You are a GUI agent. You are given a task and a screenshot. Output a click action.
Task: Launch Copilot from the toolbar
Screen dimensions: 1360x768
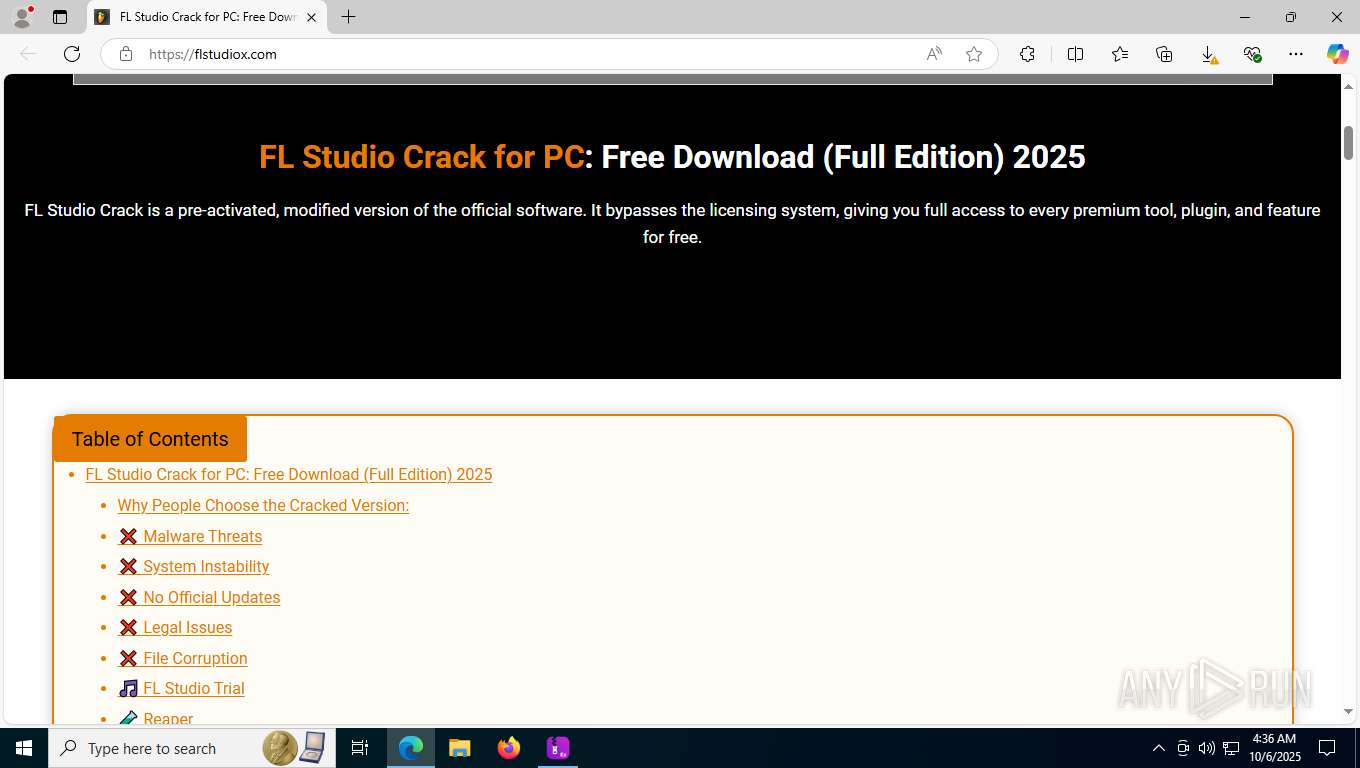(x=1337, y=54)
